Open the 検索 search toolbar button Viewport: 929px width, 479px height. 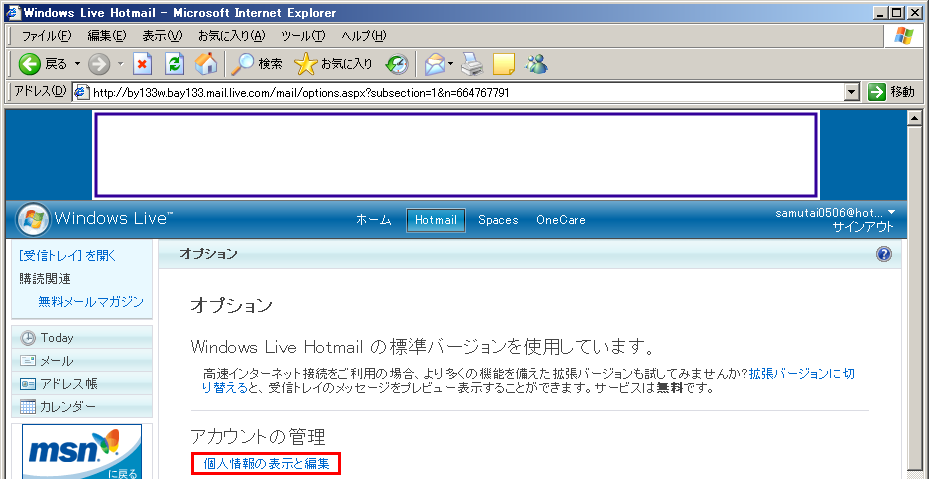[x=257, y=64]
